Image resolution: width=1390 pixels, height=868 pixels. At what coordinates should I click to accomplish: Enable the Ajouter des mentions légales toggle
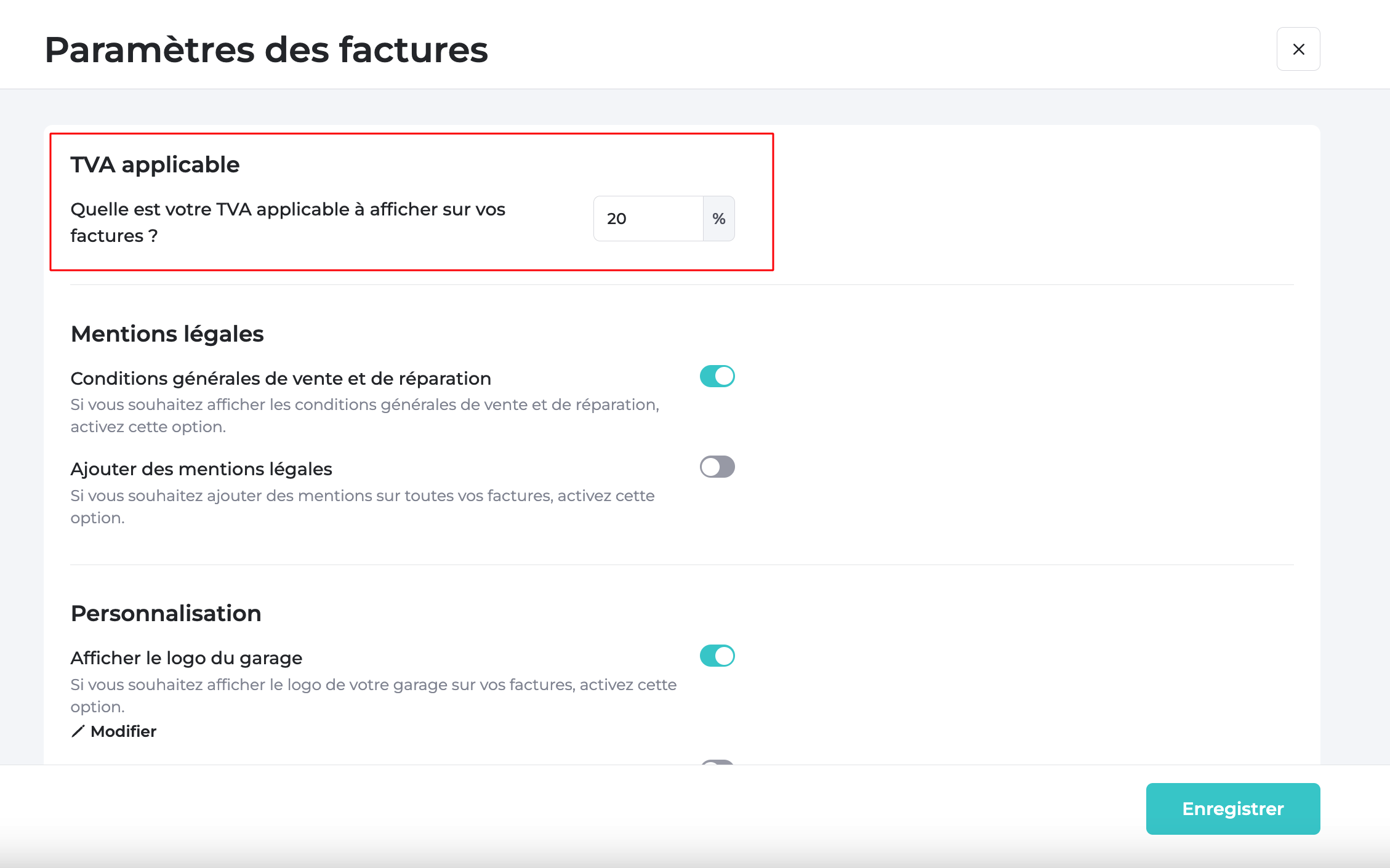(717, 467)
